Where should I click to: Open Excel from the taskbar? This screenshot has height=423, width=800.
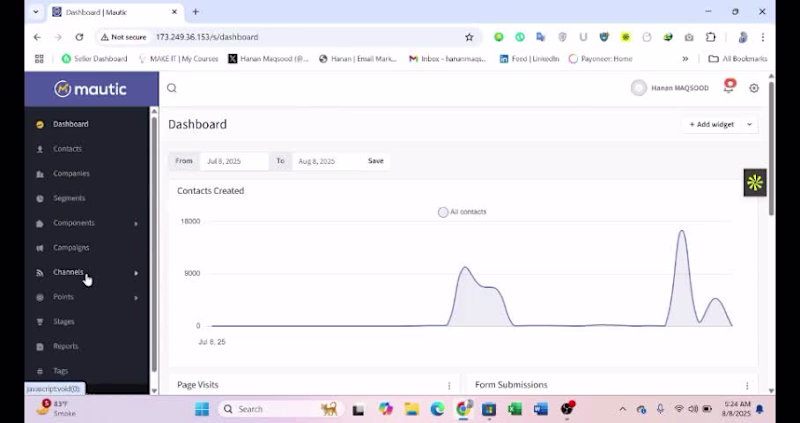(x=514, y=409)
